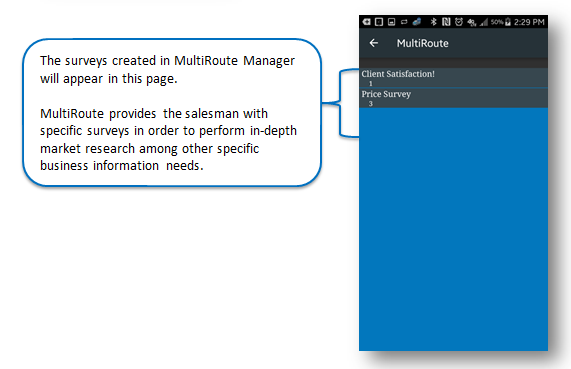Viewport: 571px width, 369px height.
Task: Tap the Bluetooth status bar icon
Action: point(433,22)
